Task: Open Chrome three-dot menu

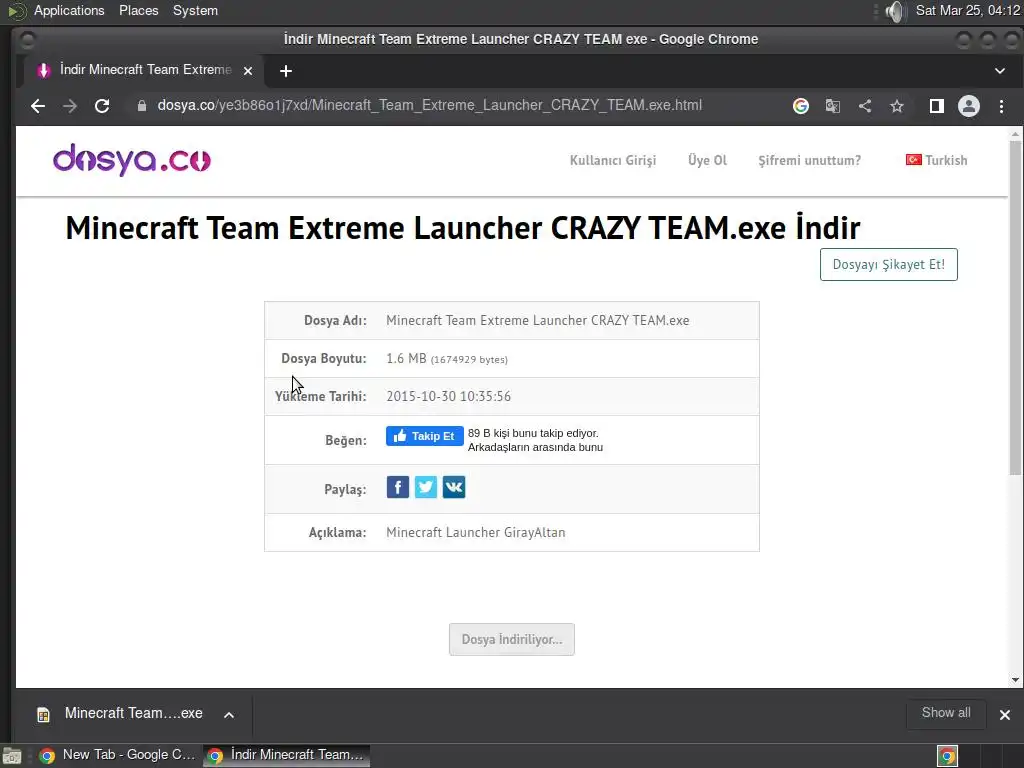Action: pos(1001,106)
